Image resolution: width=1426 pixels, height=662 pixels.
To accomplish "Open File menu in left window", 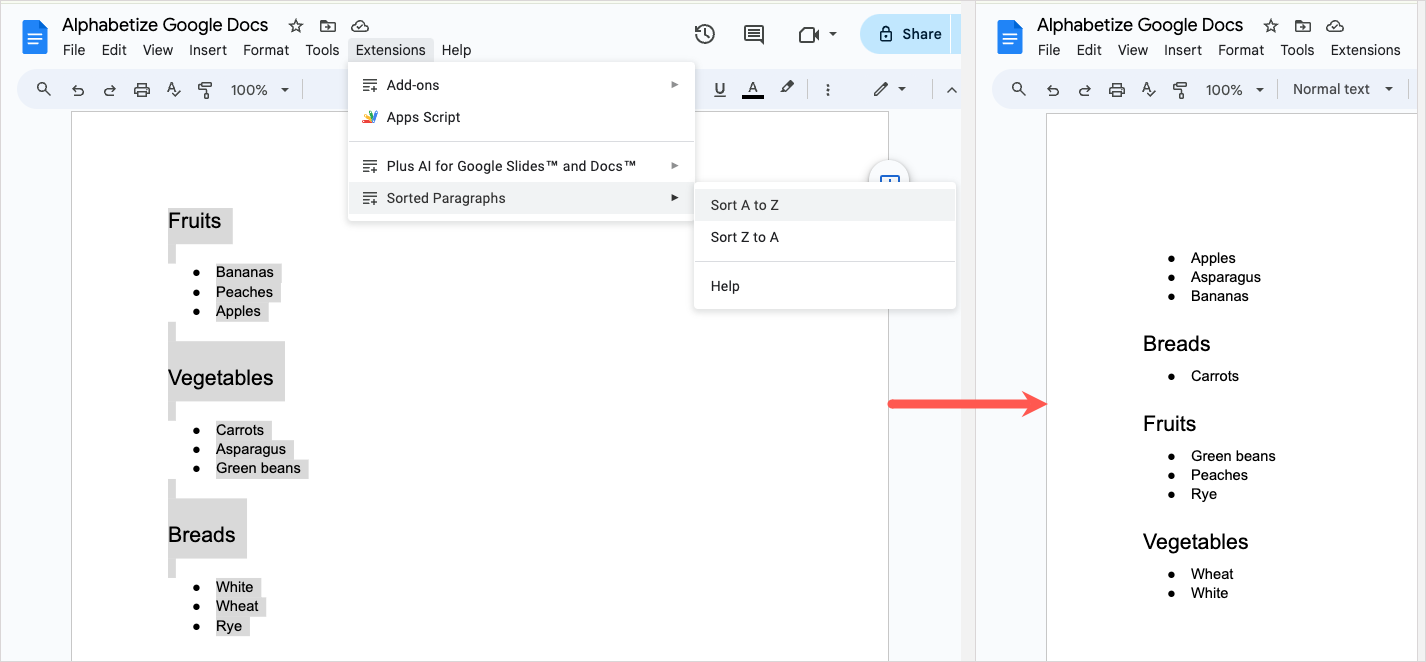I will click(75, 50).
